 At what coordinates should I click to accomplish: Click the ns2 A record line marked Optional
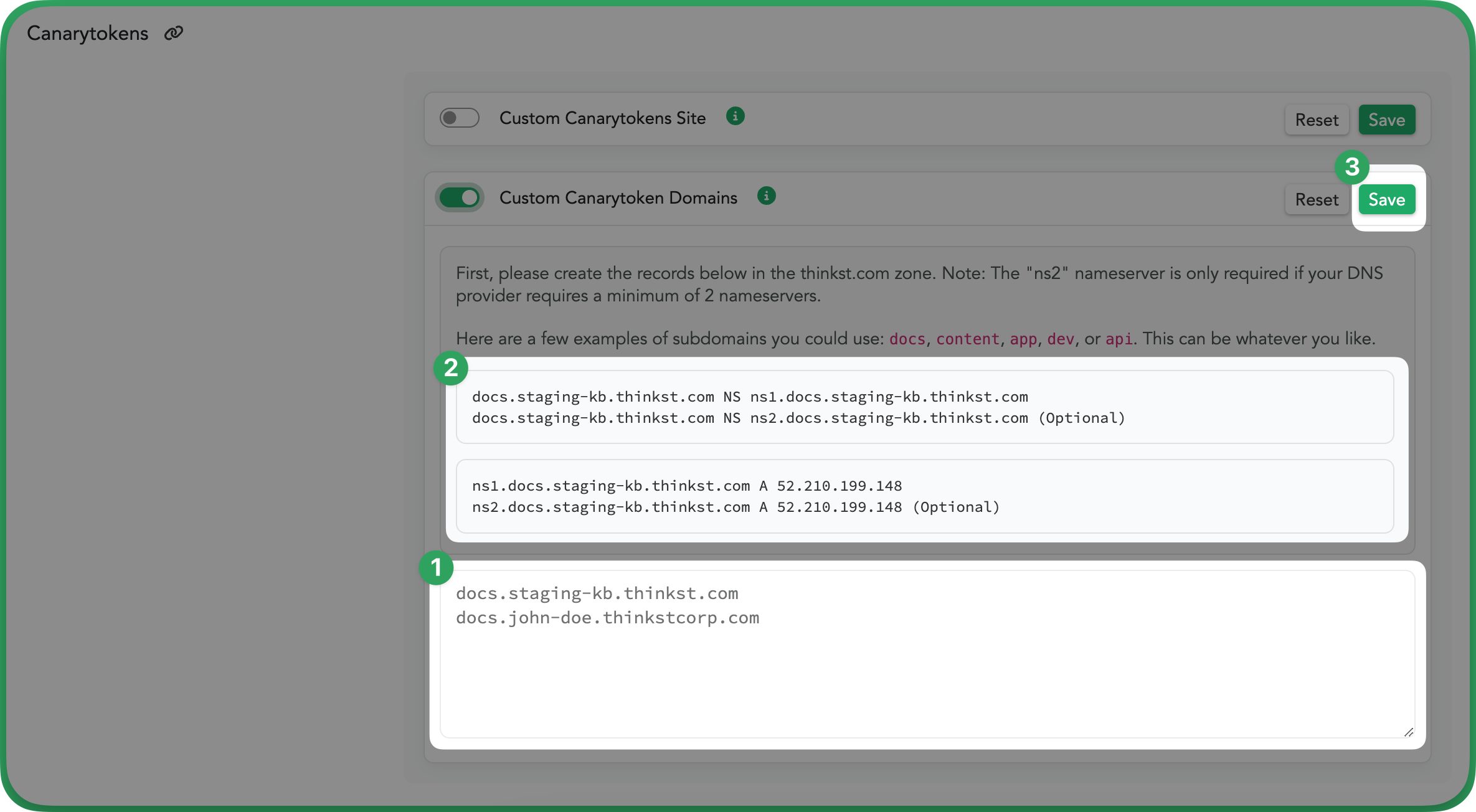point(736,507)
